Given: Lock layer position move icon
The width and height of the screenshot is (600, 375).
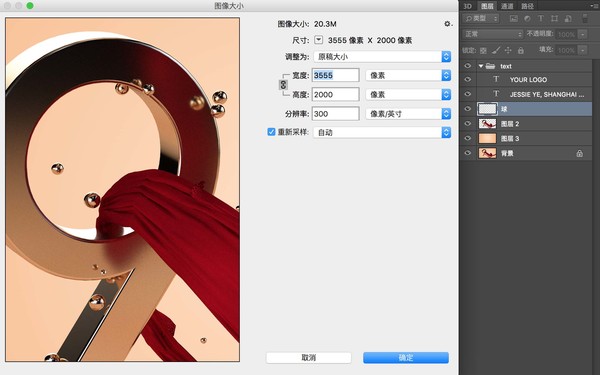Looking at the screenshot, I should [x=508, y=50].
